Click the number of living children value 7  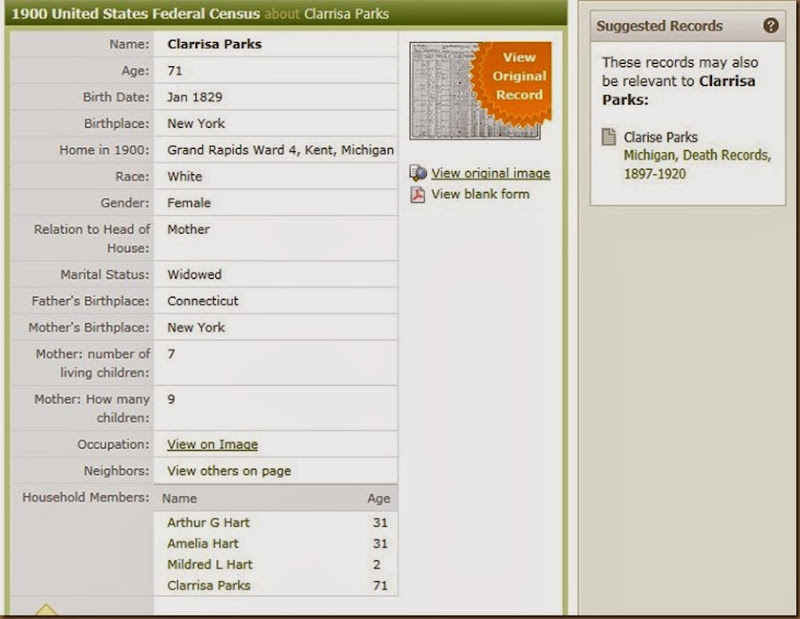coord(171,354)
